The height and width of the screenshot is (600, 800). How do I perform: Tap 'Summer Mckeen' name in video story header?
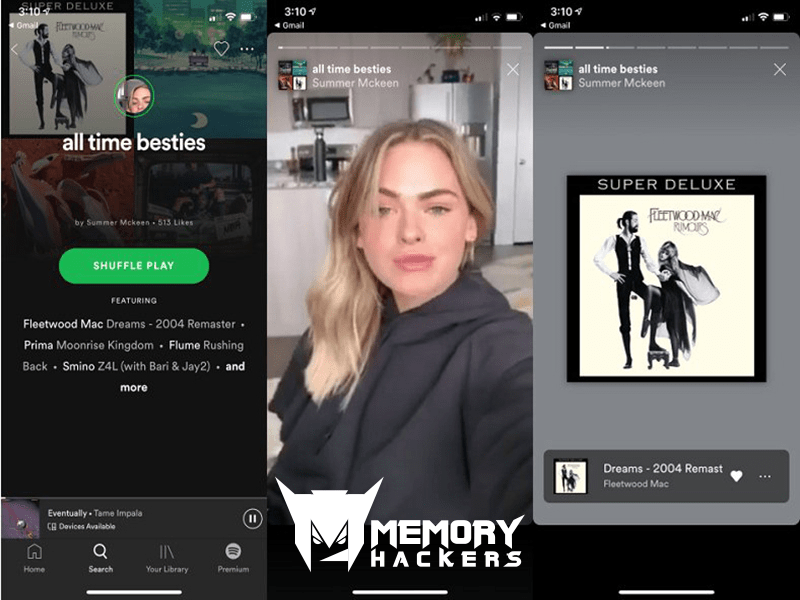355,83
